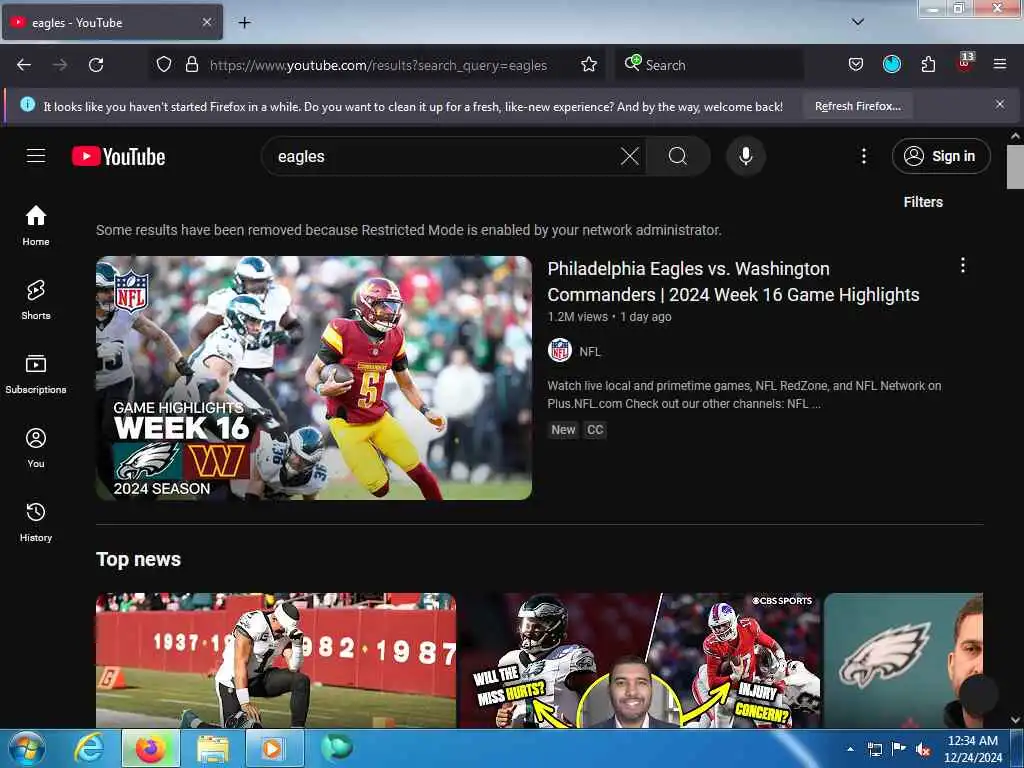1024x768 pixels.
Task: Expand the list all tabs chevron
Action: [x=858, y=22]
